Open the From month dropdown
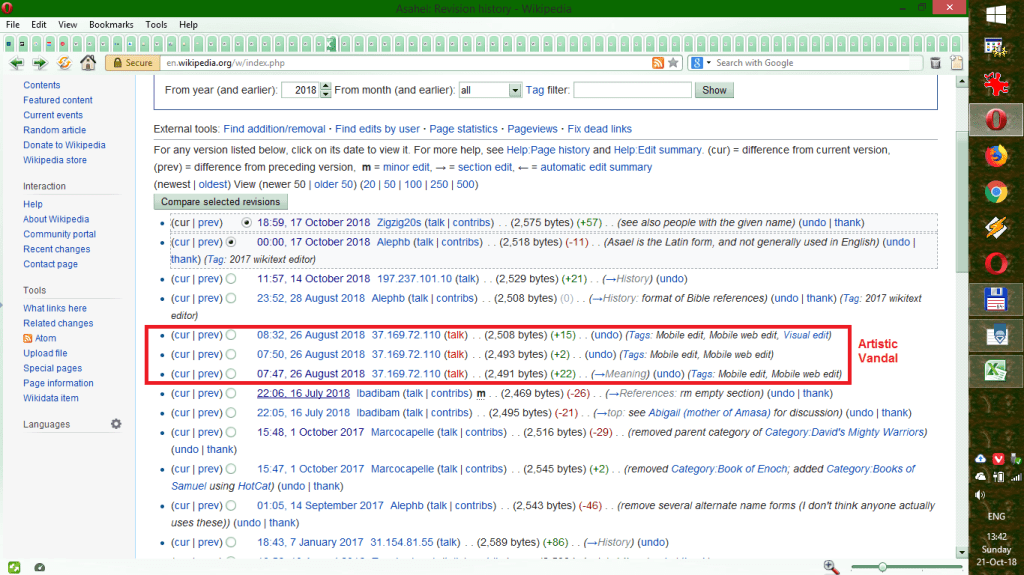The width and height of the screenshot is (1024, 575). click(x=515, y=90)
